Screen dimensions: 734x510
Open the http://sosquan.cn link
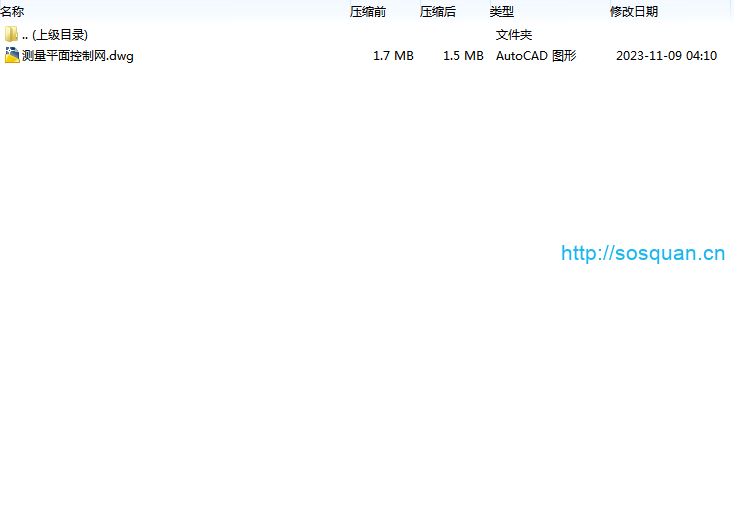click(x=642, y=254)
